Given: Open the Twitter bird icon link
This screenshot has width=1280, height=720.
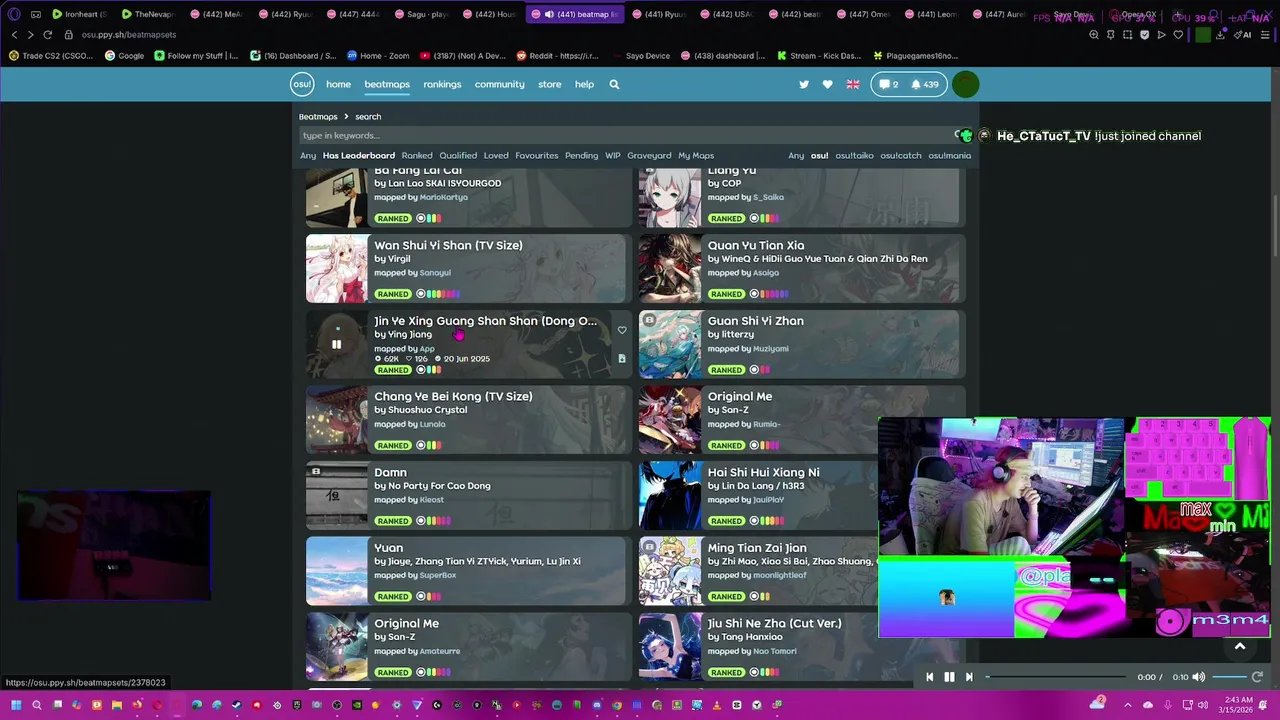Looking at the screenshot, I should point(804,85).
